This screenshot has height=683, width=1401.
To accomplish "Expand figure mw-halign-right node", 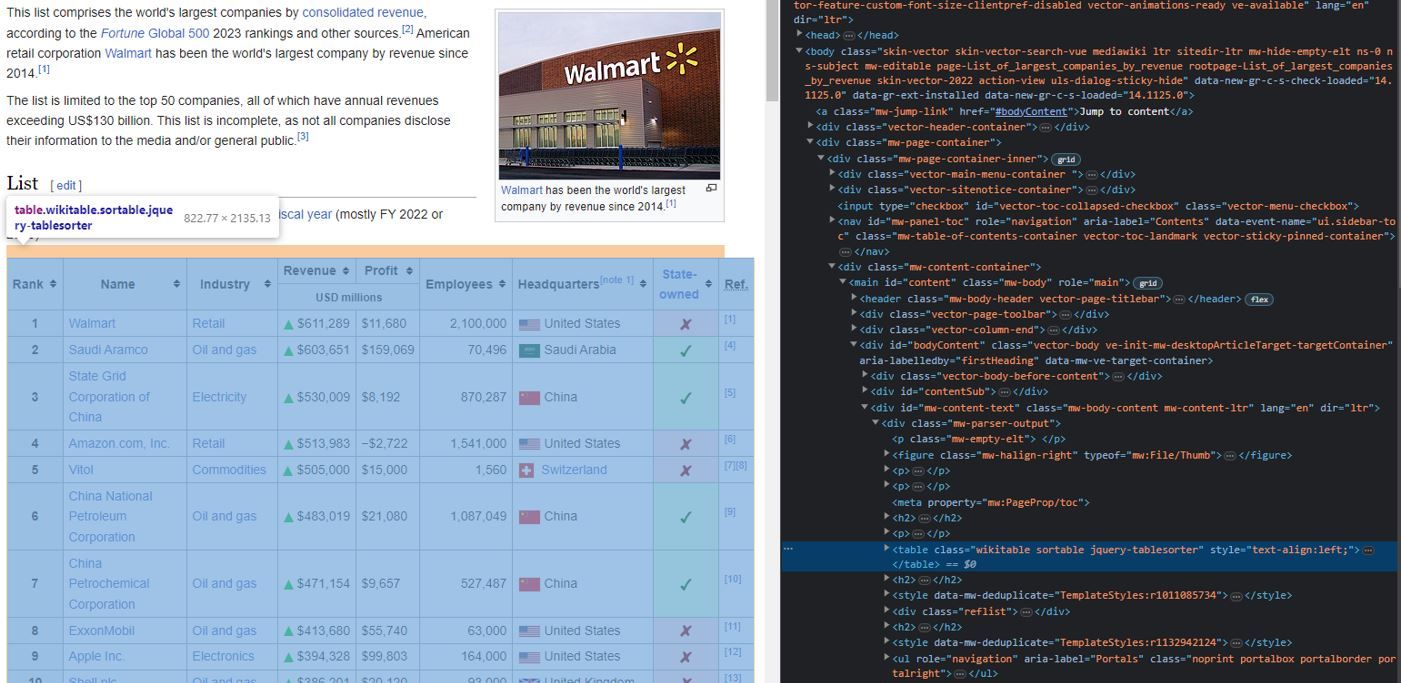I will [x=886, y=455].
